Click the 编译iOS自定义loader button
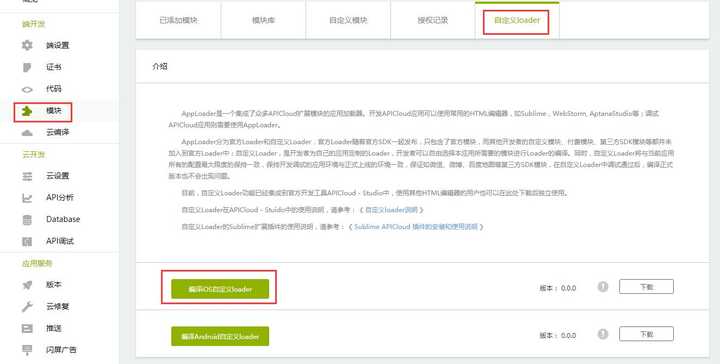Image resolution: width=720 pixels, height=364 pixels. (x=220, y=289)
